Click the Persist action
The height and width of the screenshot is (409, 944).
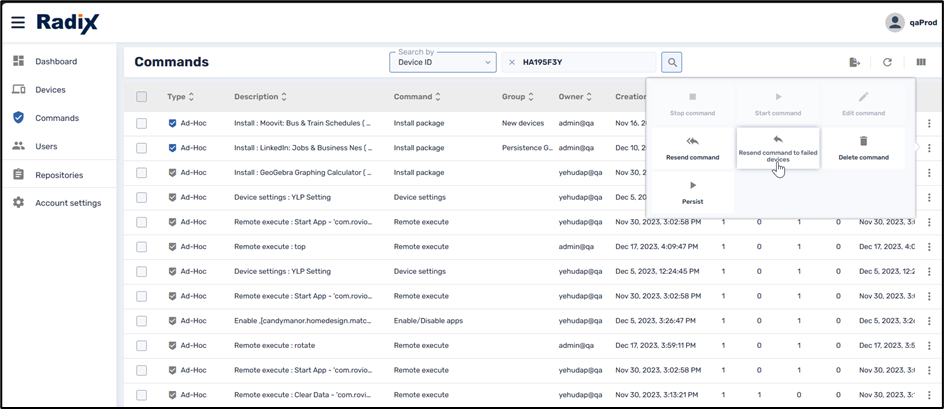[x=692, y=191]
